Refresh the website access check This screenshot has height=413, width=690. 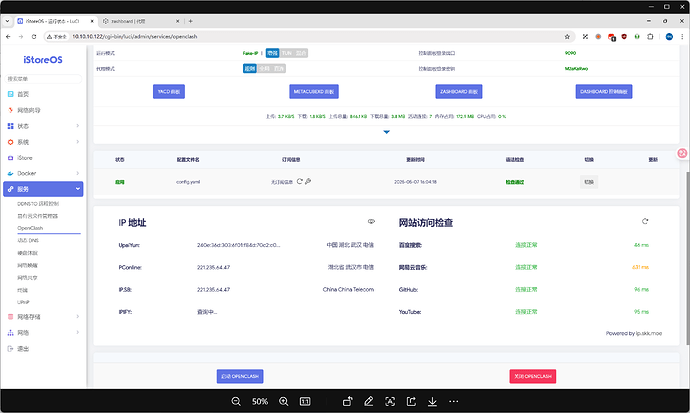(x=645, y=221)
